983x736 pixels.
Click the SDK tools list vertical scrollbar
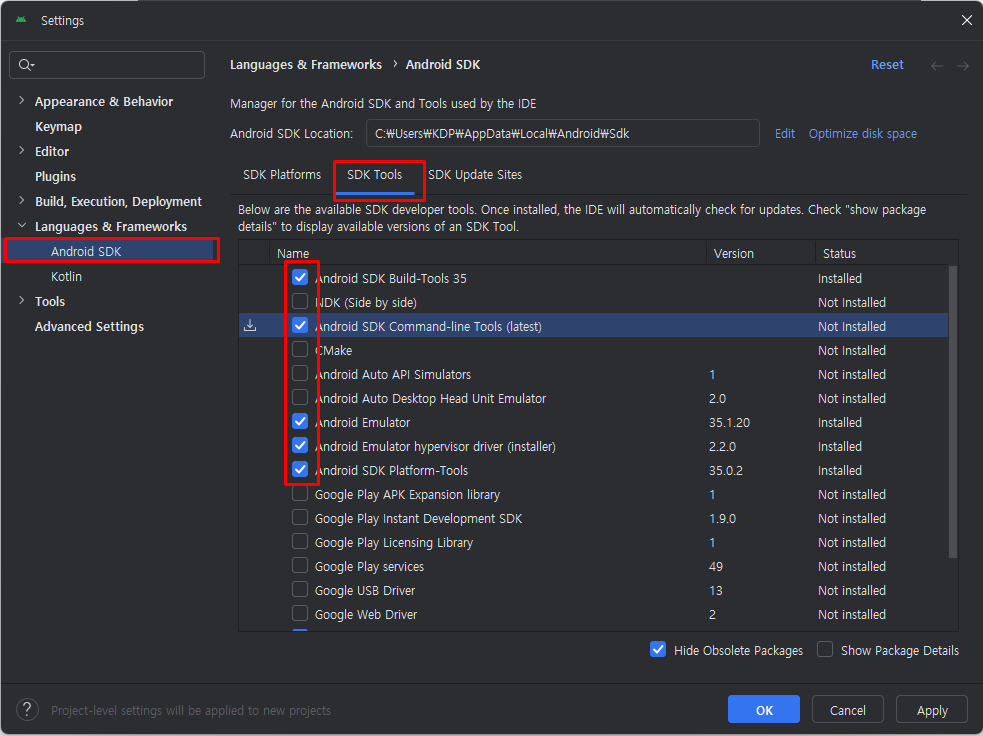[x=953, y=411]
